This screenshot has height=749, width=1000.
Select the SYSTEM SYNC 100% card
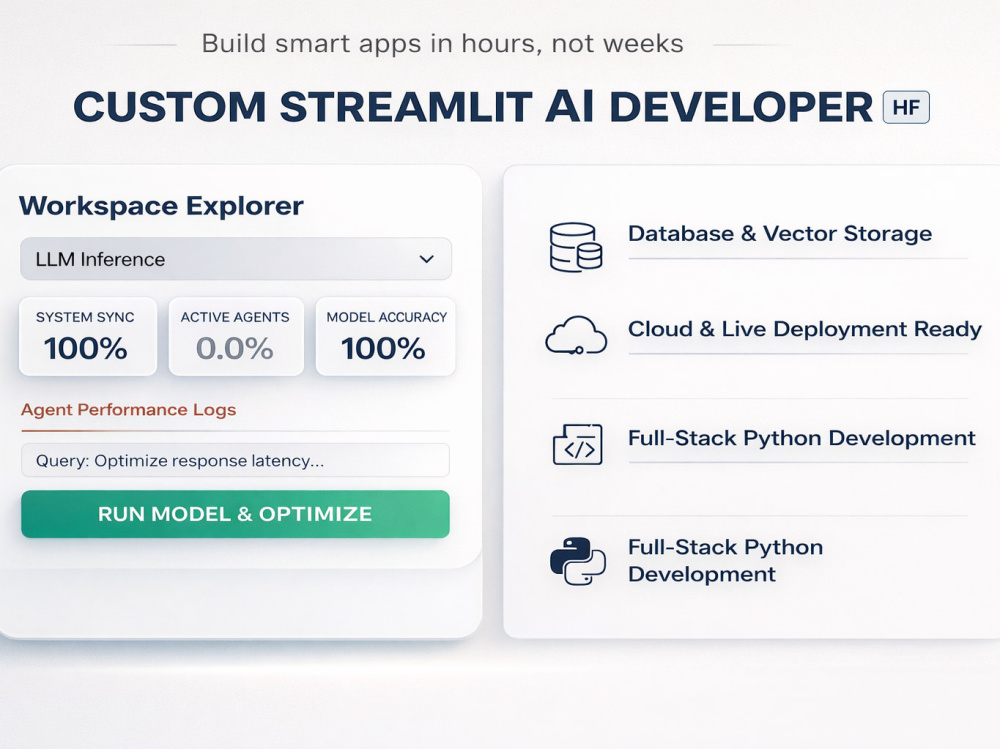pyautogui.click(x=88, y=336)
